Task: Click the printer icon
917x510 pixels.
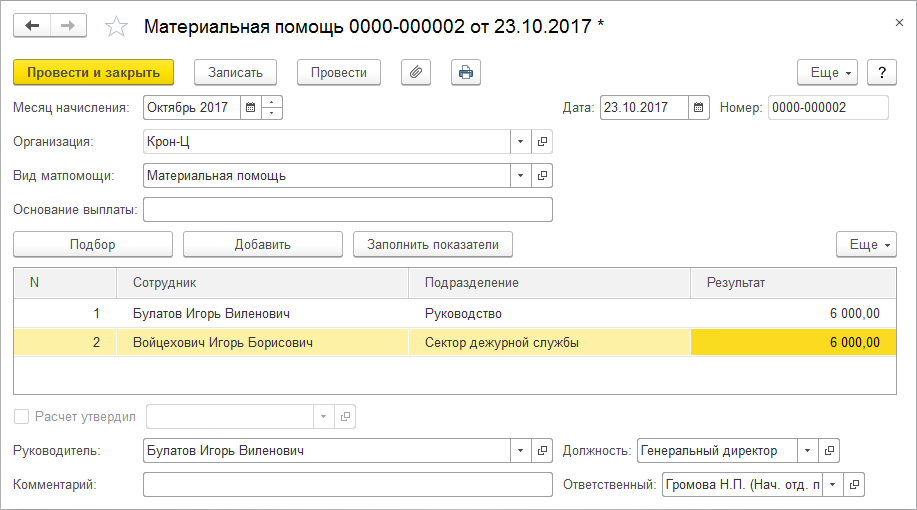Action: [465, 72]
